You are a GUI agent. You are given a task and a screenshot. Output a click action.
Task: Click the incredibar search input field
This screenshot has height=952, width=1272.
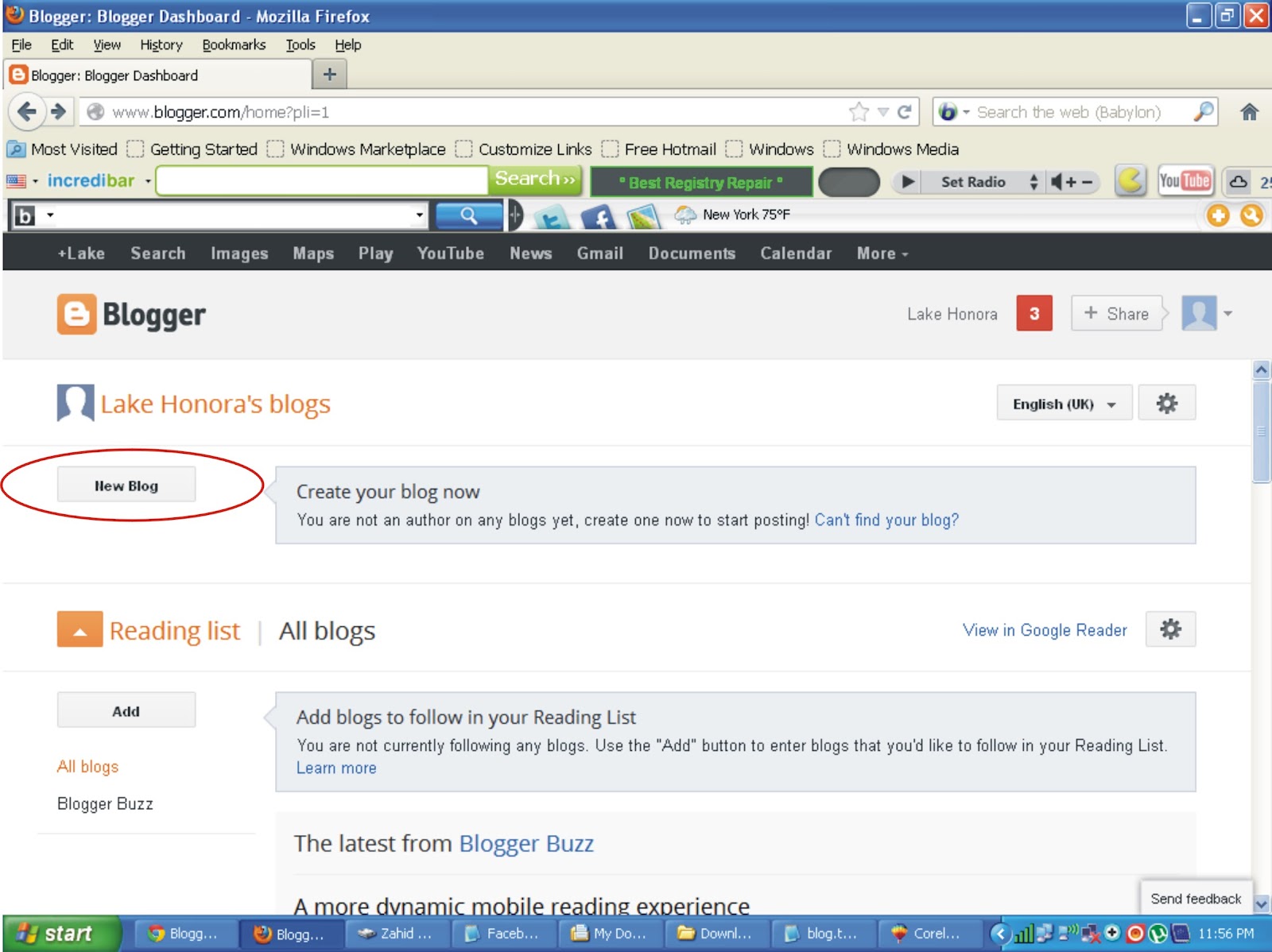322,181
